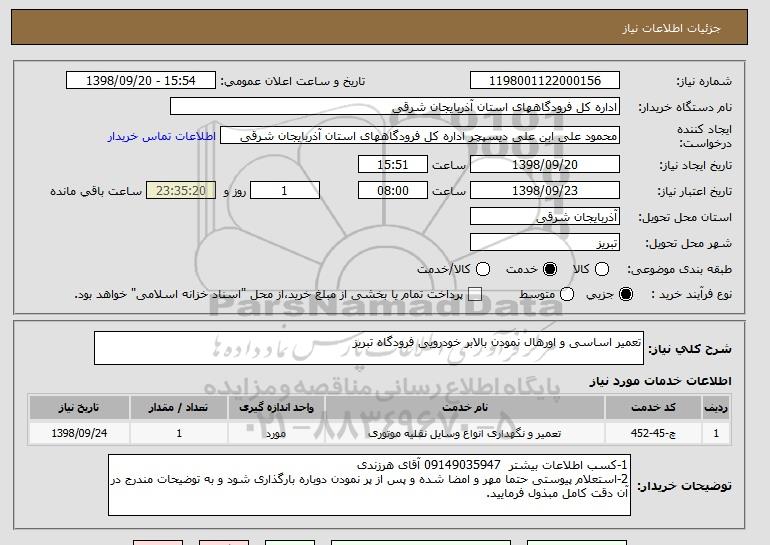
Task: Click the واحد اندازه گیری column header
Action: click(276, 408)
